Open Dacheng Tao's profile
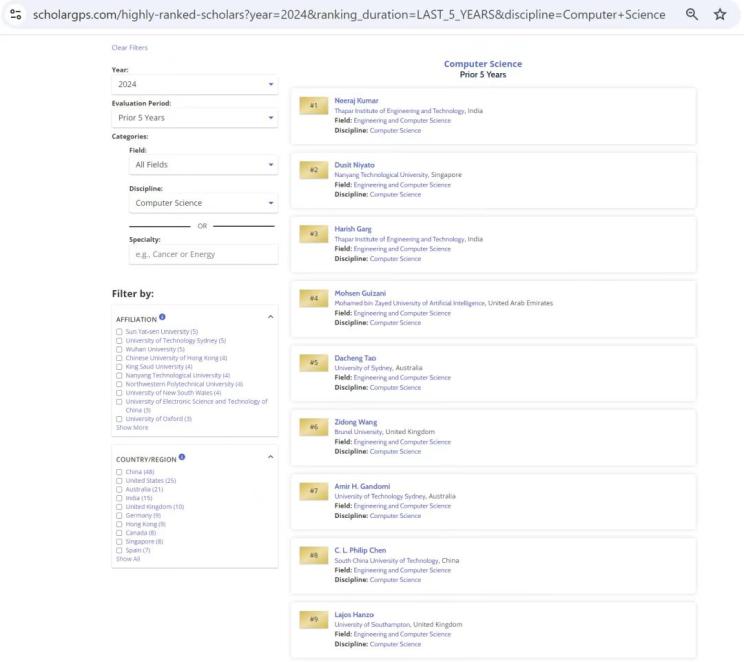This screenshot has height=662, width=744. pyautogui.click(x=355, y=358)
